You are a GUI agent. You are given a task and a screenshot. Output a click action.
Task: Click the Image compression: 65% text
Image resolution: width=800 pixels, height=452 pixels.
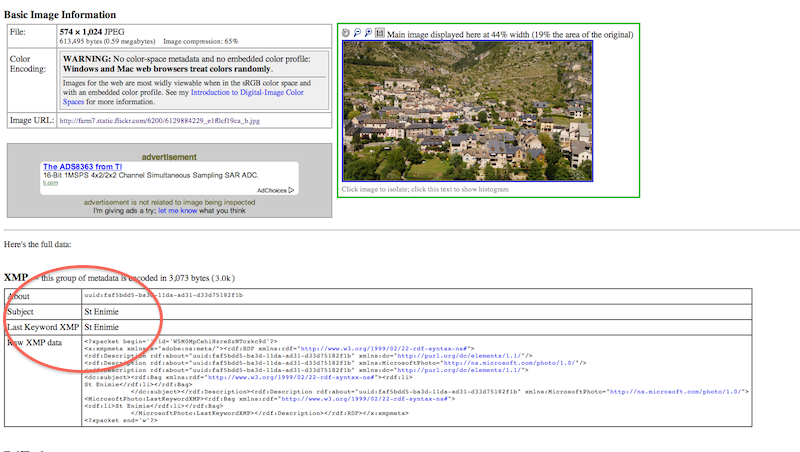tap(201, 41)
